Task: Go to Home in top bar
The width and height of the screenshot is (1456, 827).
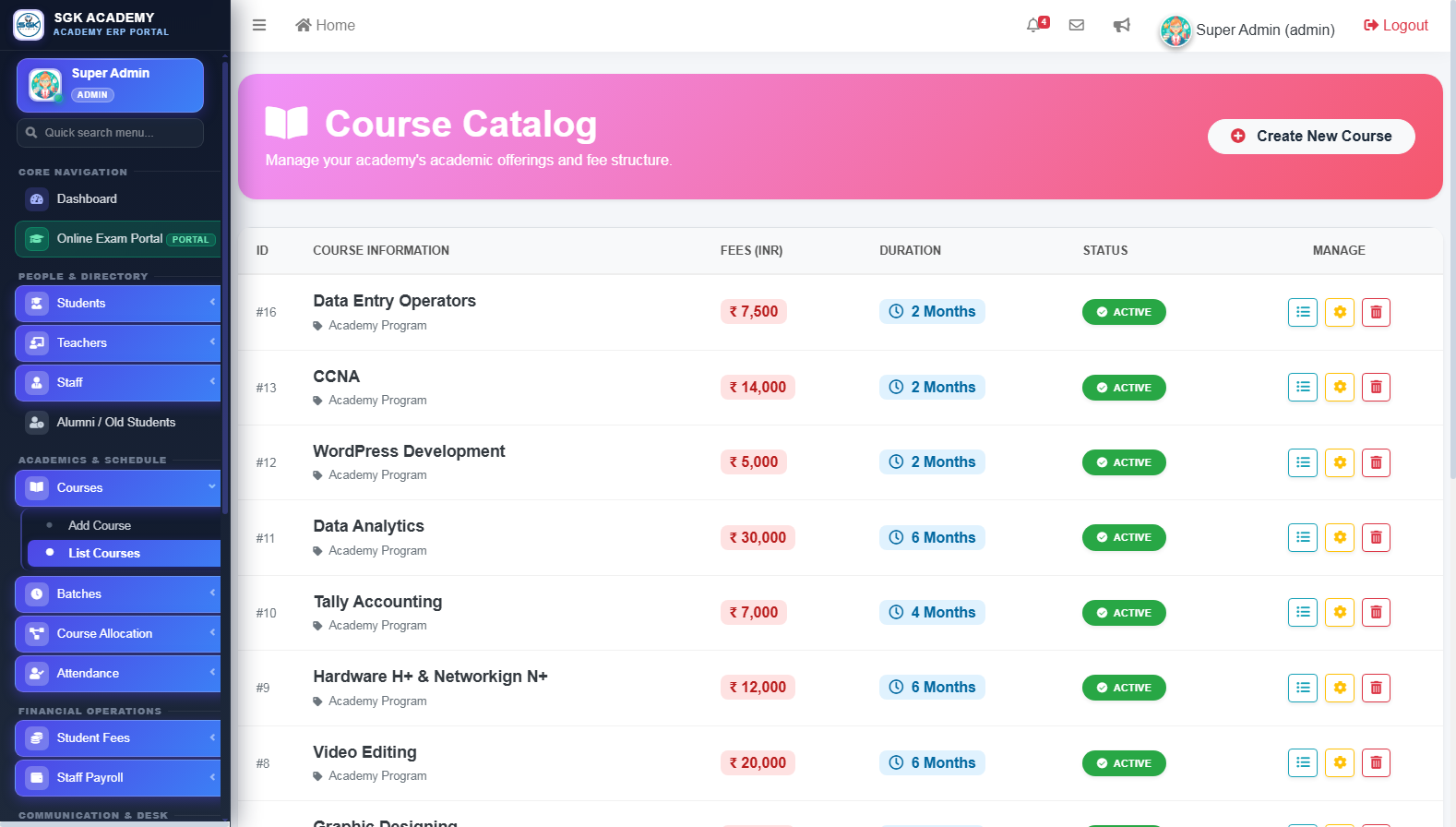Action: coord(325,25)
